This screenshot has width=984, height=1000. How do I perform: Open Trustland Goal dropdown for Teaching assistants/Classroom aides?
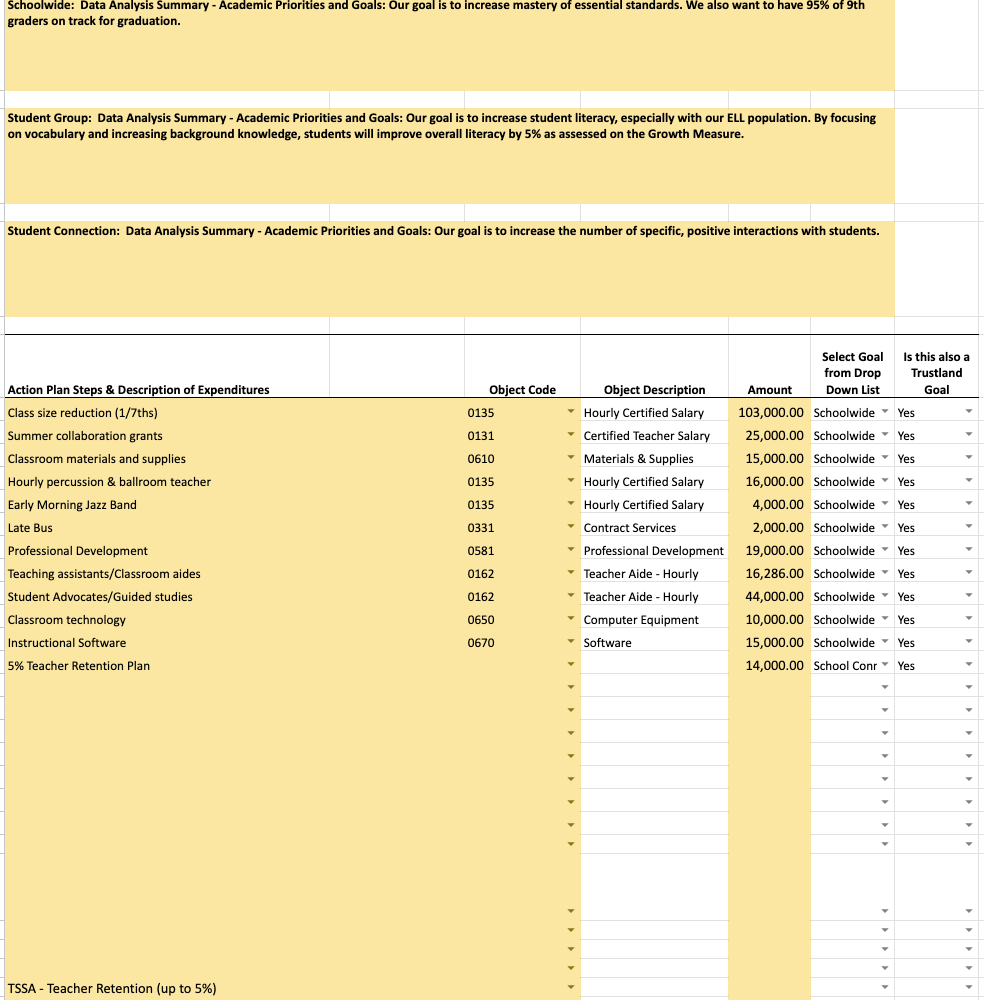[x=969, y=573]
